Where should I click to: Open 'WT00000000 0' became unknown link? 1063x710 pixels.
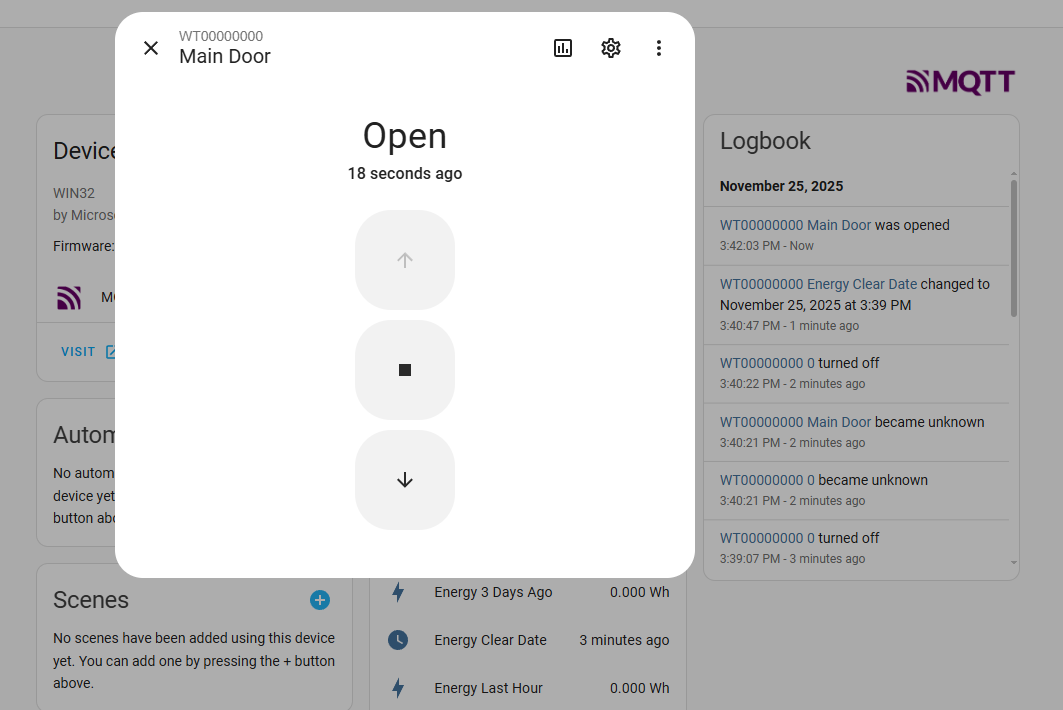pos(767,480)
